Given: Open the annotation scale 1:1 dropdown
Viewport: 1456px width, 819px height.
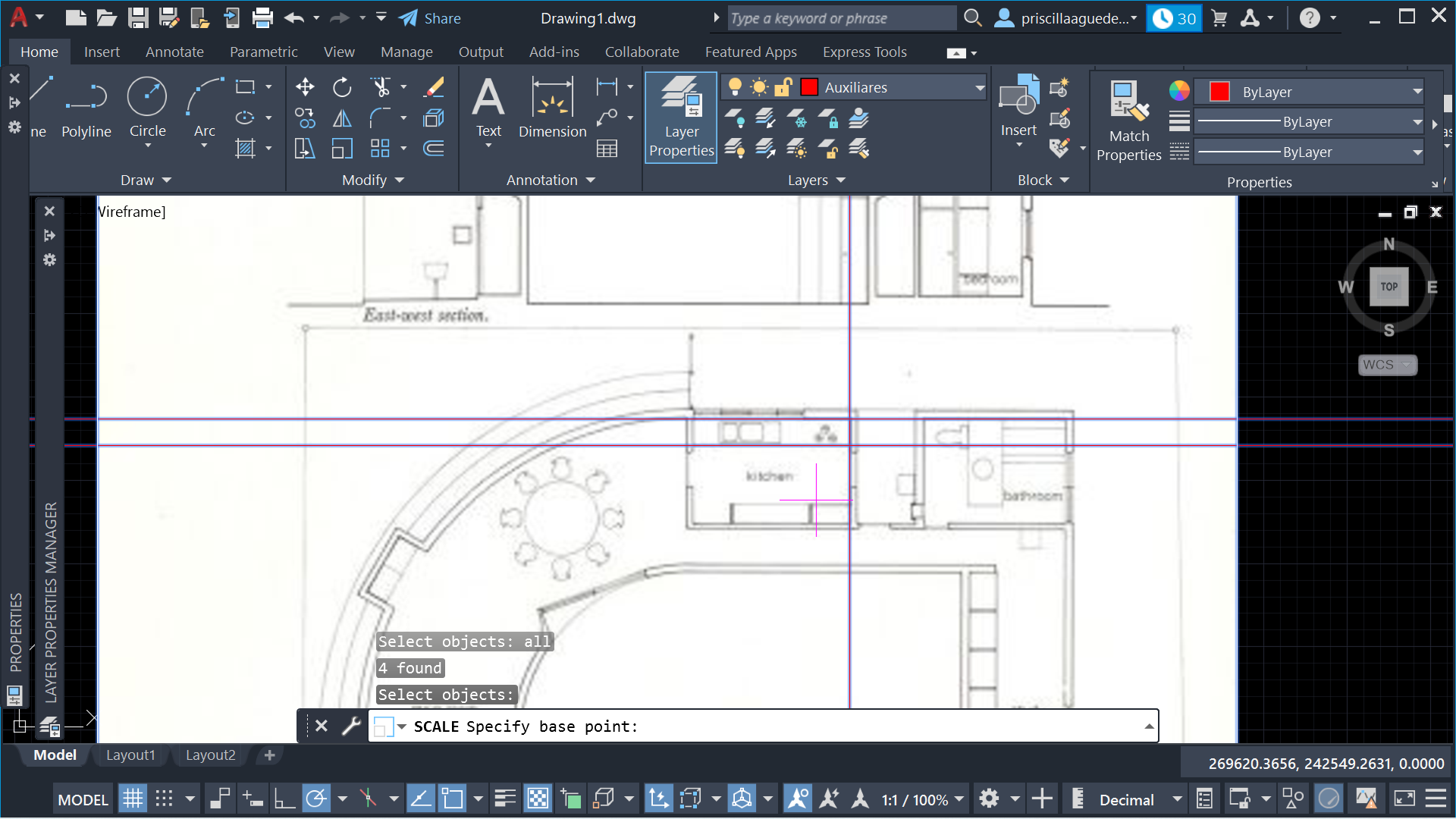Looking at the screenshot, I should 959,799.
